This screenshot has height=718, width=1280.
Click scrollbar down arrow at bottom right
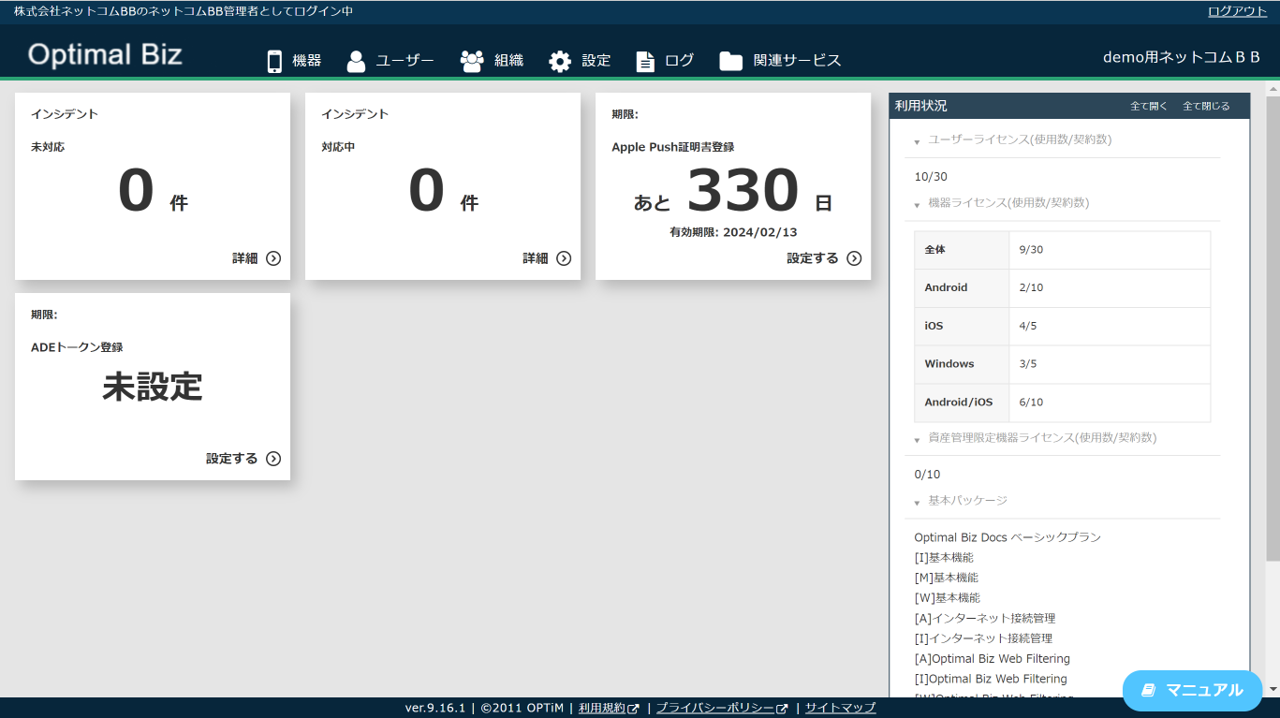point(1272,689)
